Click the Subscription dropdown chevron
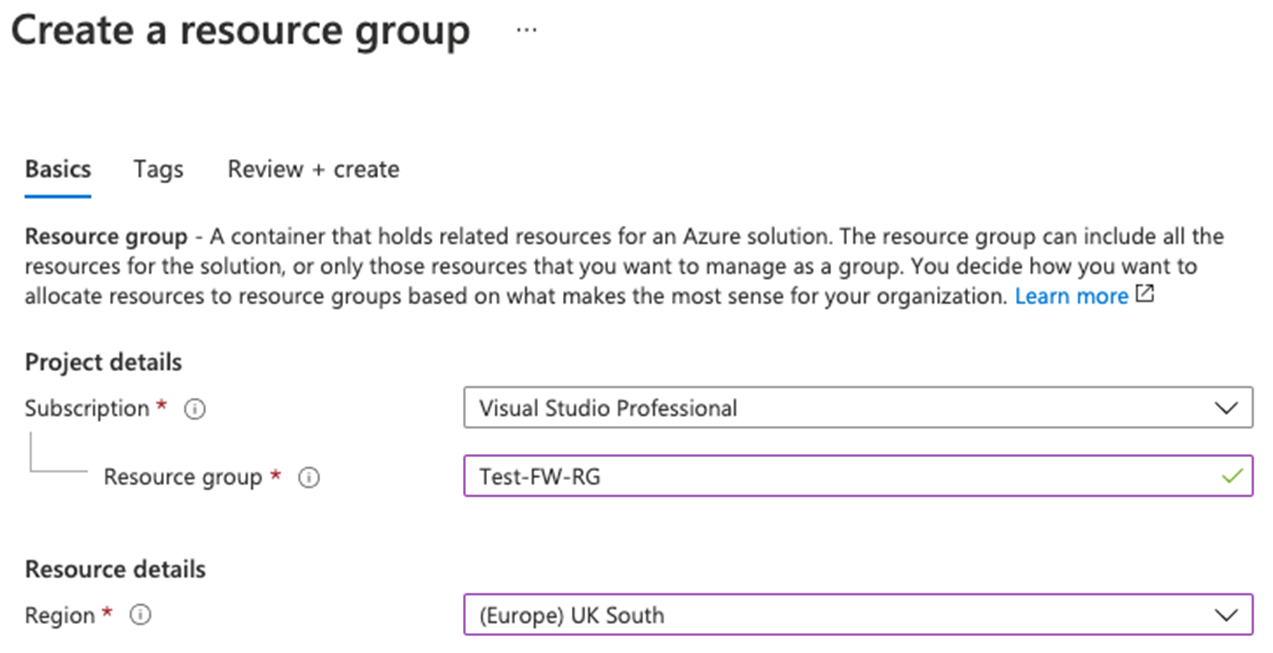The width and height of the screenshot is (1273, 653). pos(1229,408)
